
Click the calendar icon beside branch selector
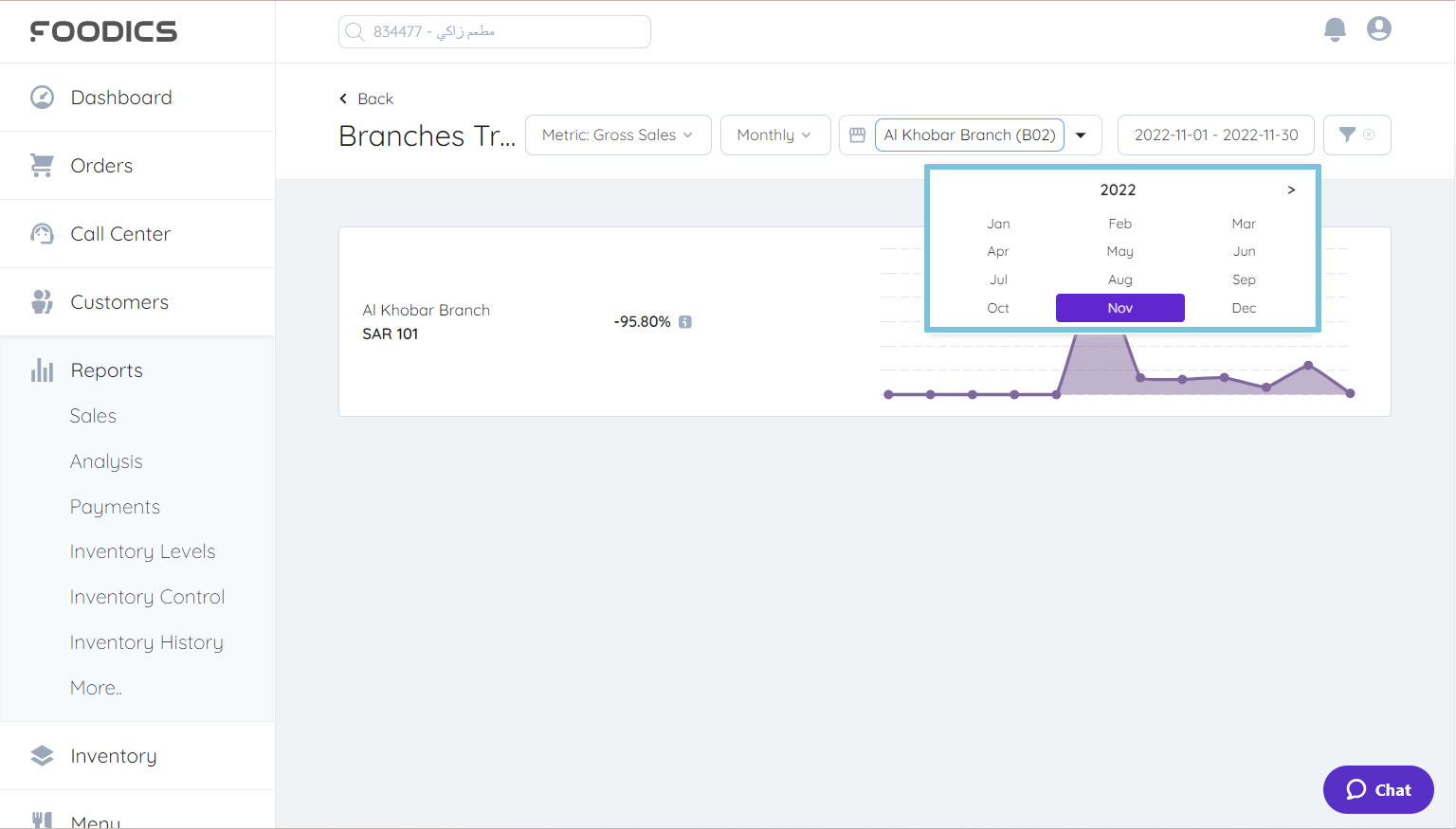857,135
